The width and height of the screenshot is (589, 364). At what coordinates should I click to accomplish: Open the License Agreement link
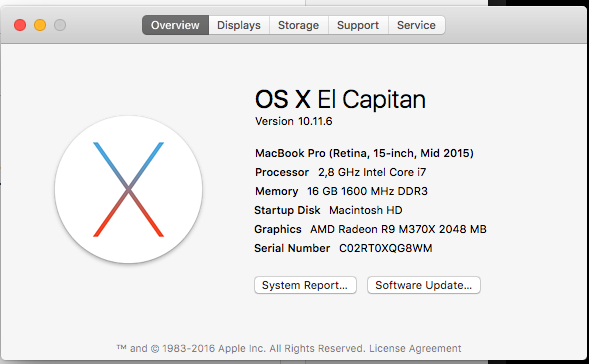[415, 348]
